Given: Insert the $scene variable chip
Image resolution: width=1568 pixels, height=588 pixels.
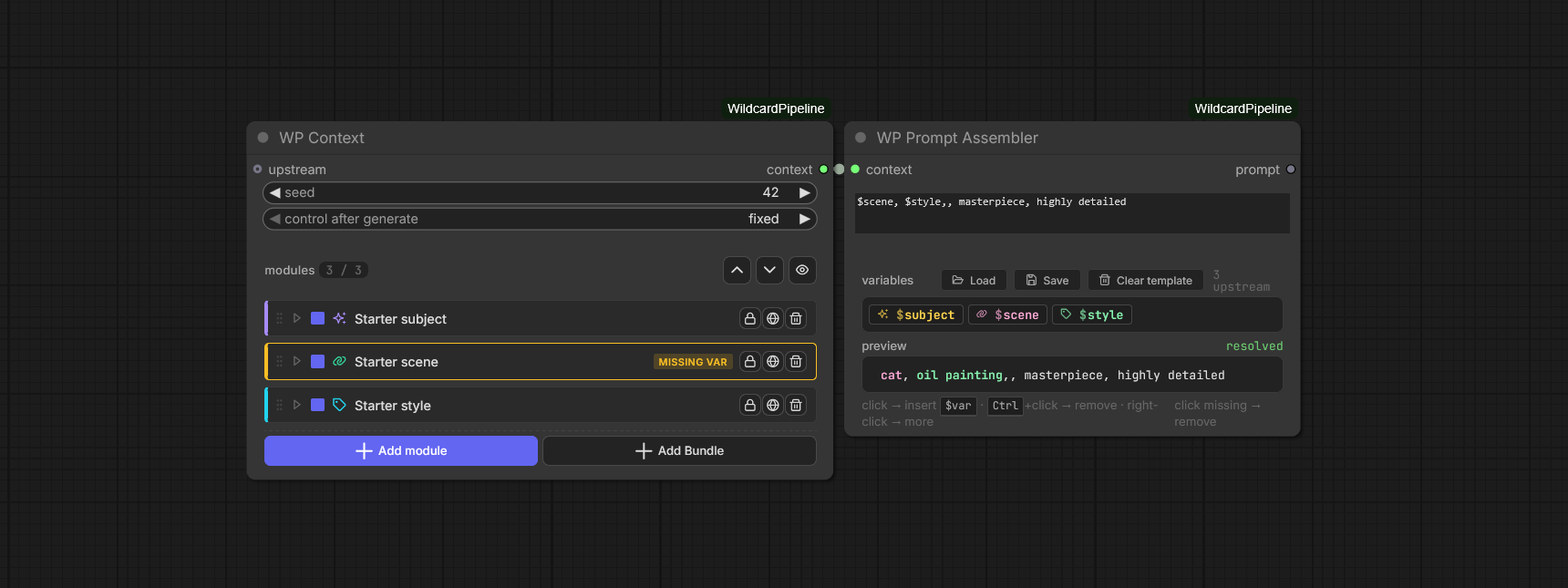Looking at the screenshot, I should (1008, 315).
